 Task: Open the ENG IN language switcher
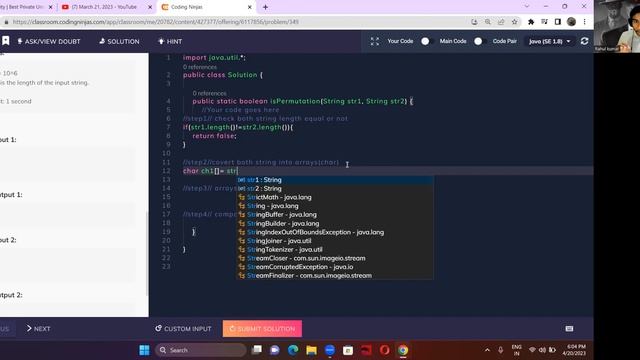click(517, 350)
